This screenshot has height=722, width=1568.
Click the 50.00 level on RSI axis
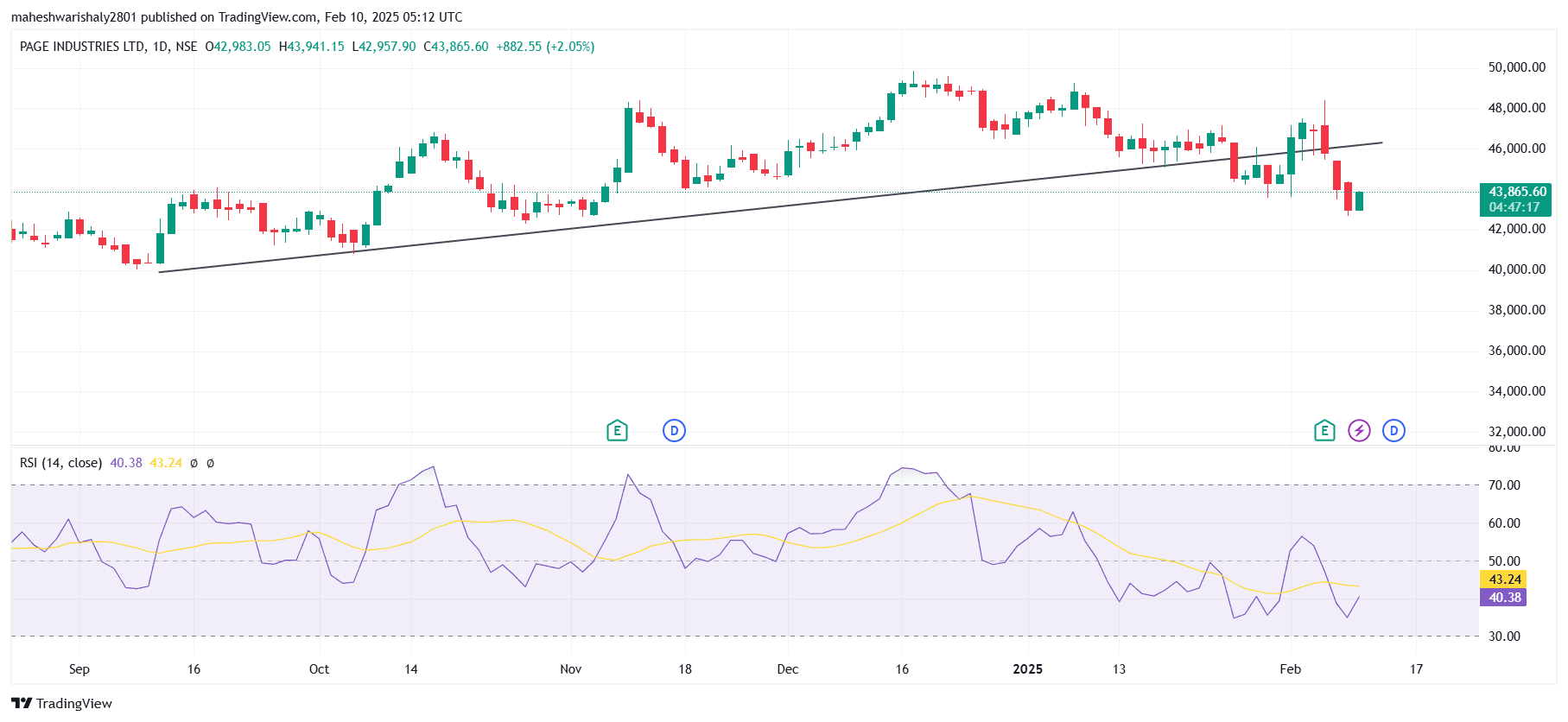coord(1504,561)
